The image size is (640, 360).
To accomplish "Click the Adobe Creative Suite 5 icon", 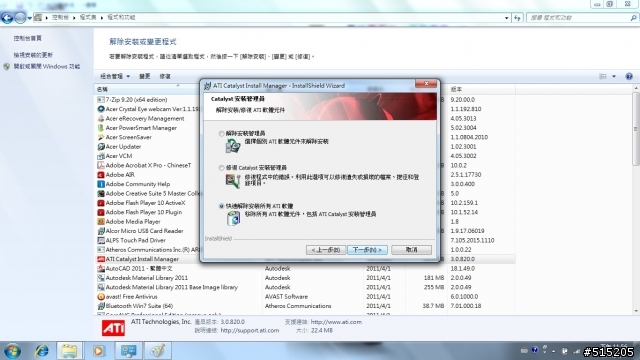I will tap(101, 193).
